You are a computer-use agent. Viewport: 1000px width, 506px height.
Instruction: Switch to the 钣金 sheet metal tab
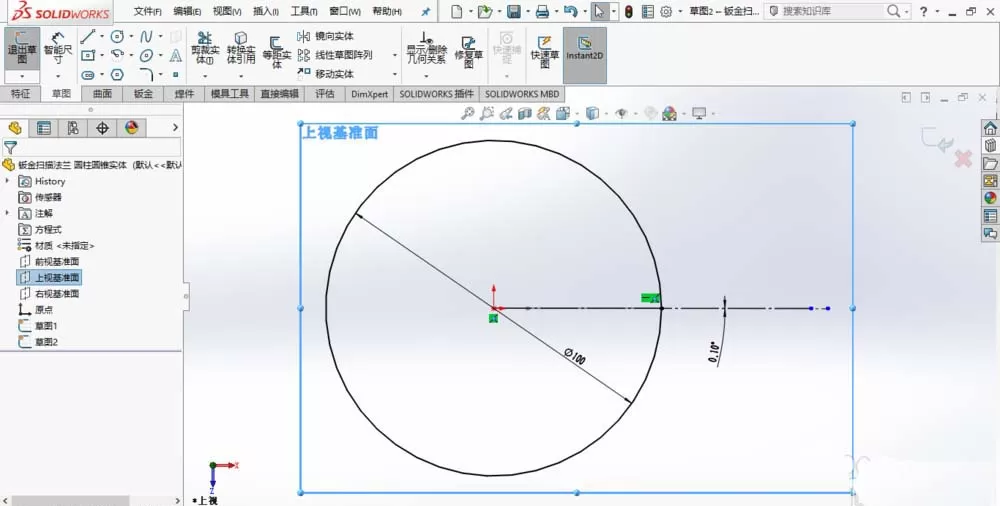[x=143, y=94]
